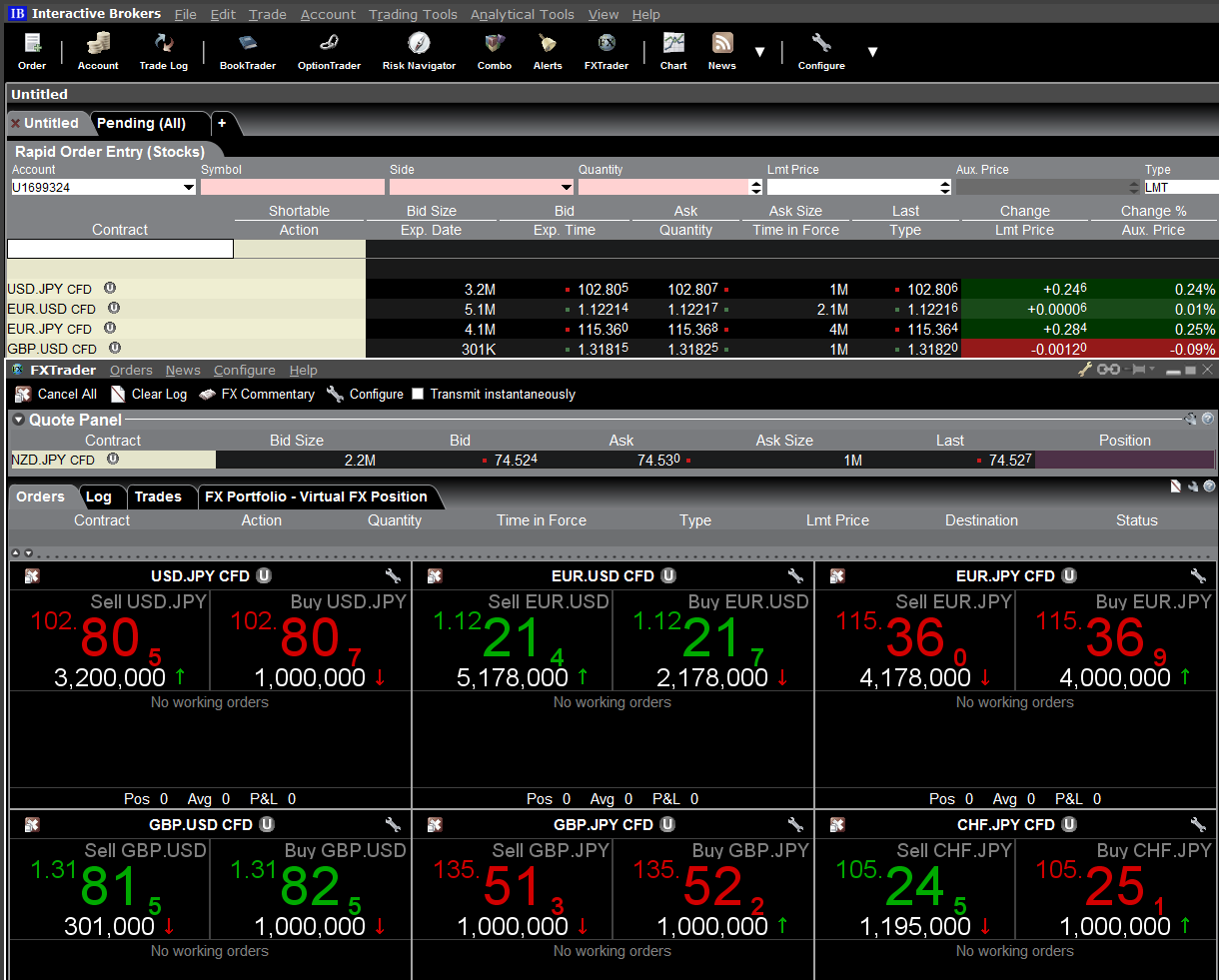Click the wrench icon on GBP.JPY CFD cell
The width and height of the screenshot is (1219, 980).
pyautogui.click(x=795, y=824)
